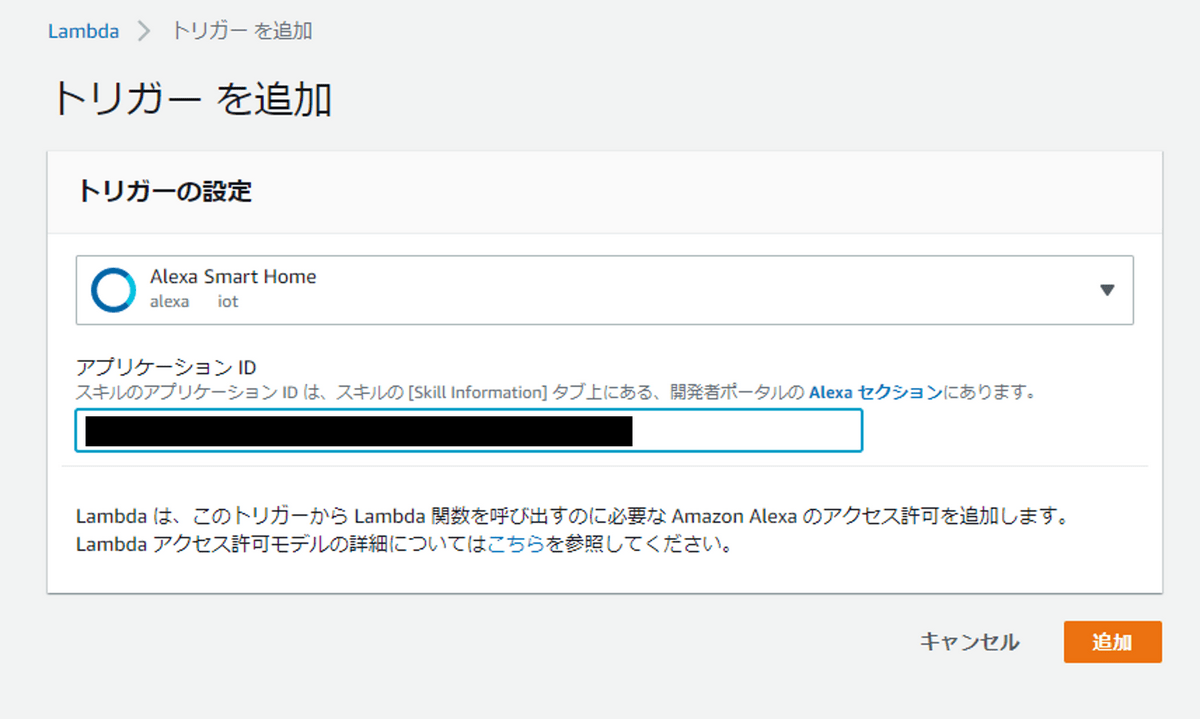Image resolution: width=1200 pixels, height=719 pixels.
Task: Go to Lambda breadcrumb link
Action: point(83,31)
